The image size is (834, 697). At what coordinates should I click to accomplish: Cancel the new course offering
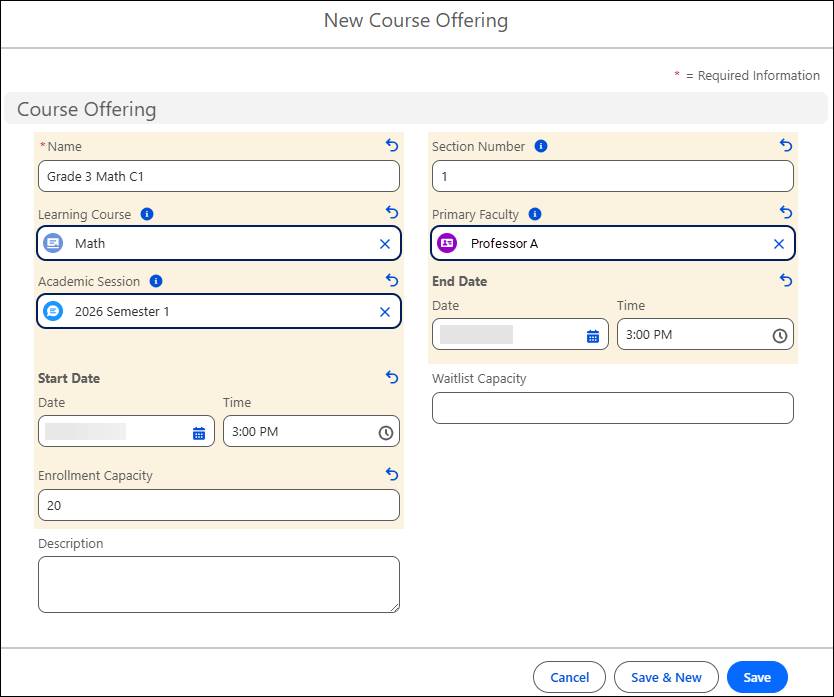pos(569,677)
